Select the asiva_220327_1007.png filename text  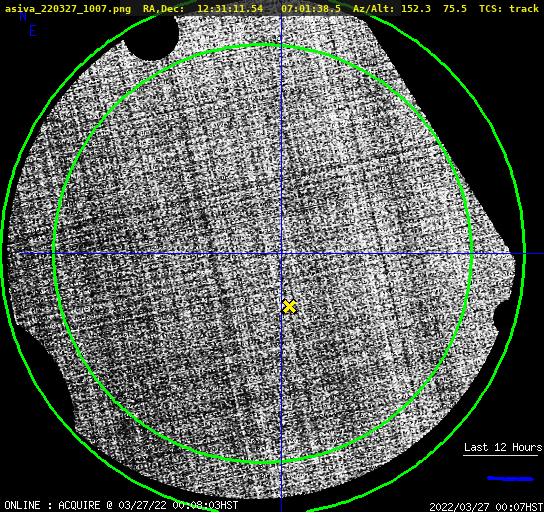[68, 9]
